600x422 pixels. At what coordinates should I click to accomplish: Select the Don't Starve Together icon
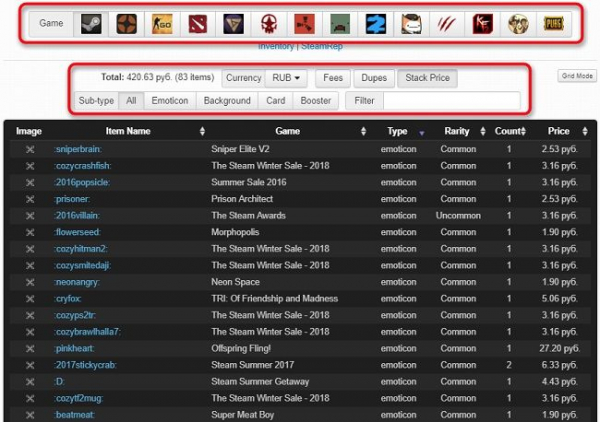tap(518, 24)
